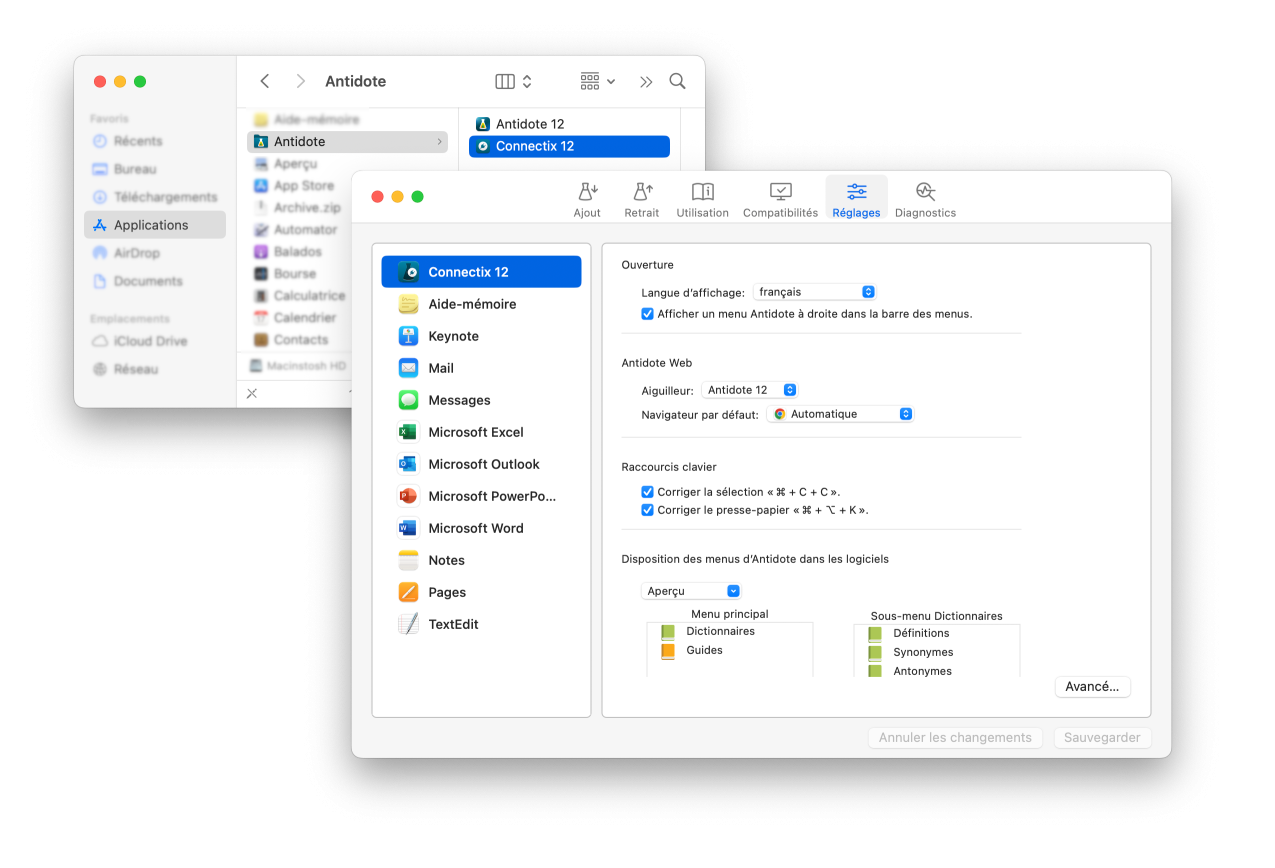Open the Aperçu software selector dropdown
The image size is (1275, 868).
[x=691, y=591]
